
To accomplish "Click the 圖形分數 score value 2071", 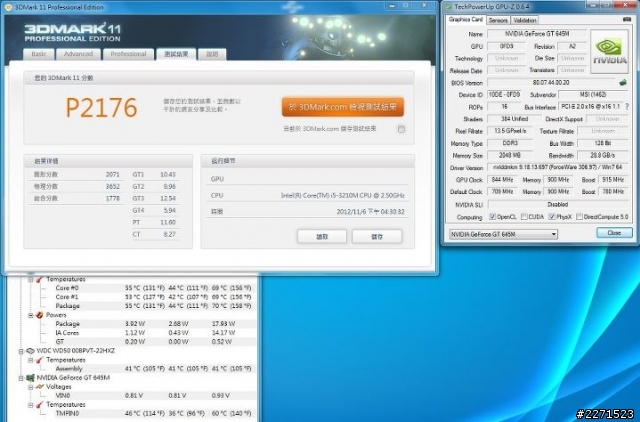I will pos(113,174).
